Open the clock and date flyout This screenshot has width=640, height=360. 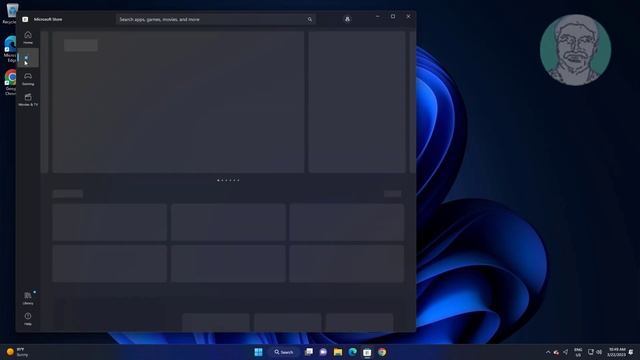coord(616,352)
